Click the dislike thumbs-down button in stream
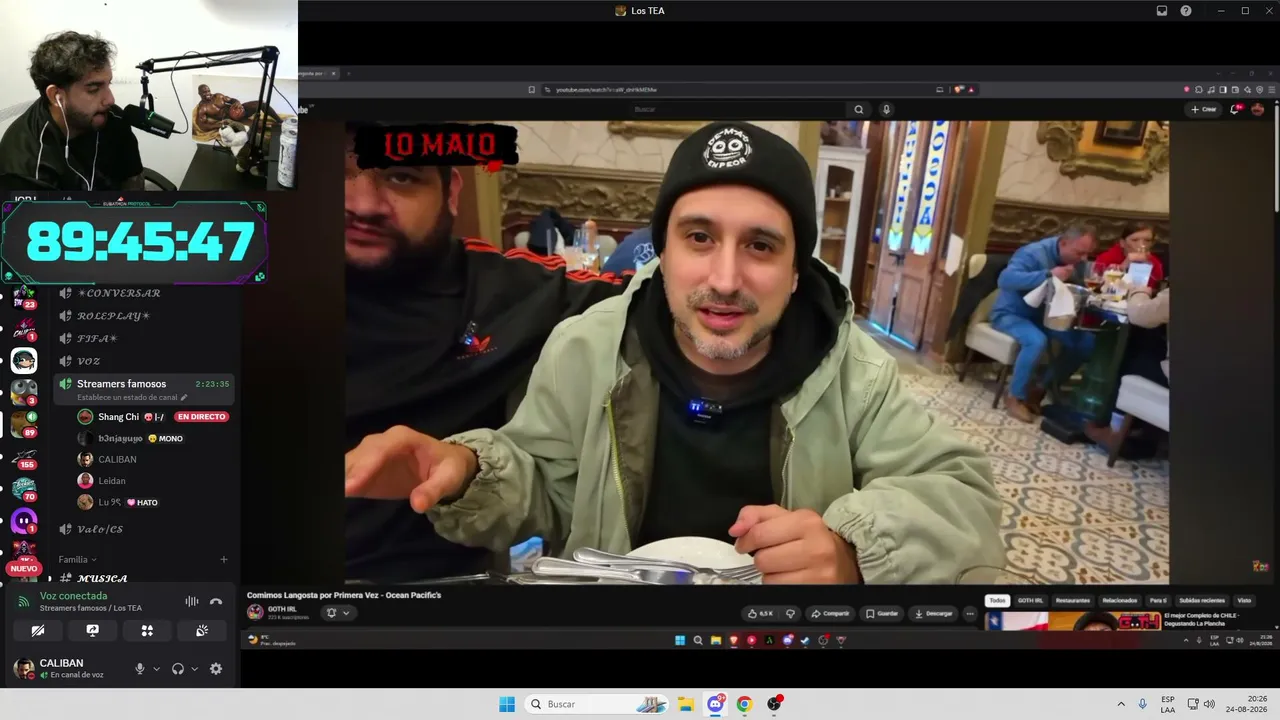Image resolution: width=1280 pixels, height=720 pixels. tap(790, 613)
